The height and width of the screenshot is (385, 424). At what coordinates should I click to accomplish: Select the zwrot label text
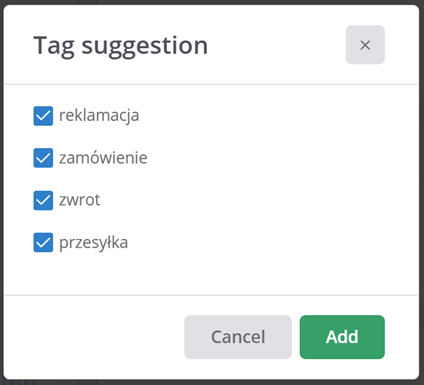tap(79, 200)
